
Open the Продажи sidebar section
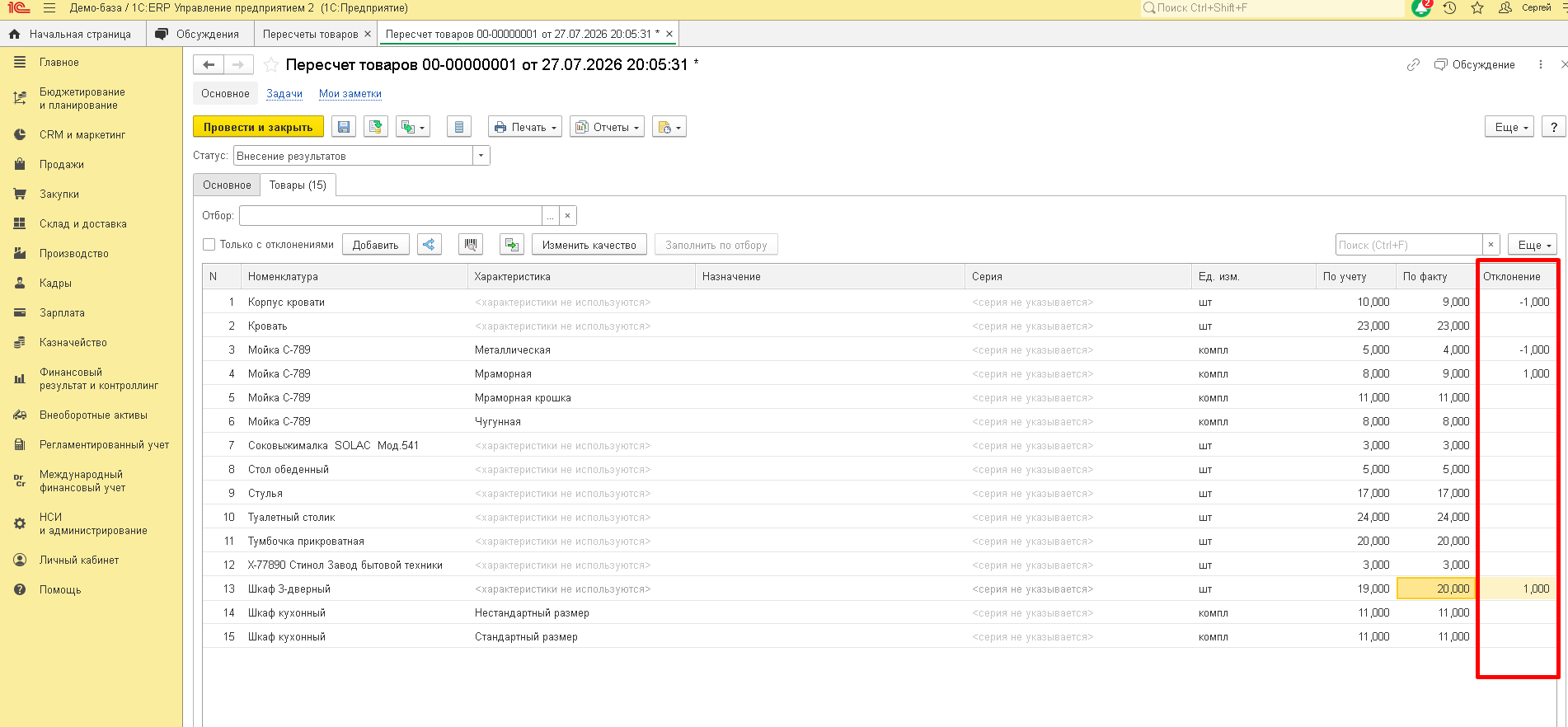point(62,165)
